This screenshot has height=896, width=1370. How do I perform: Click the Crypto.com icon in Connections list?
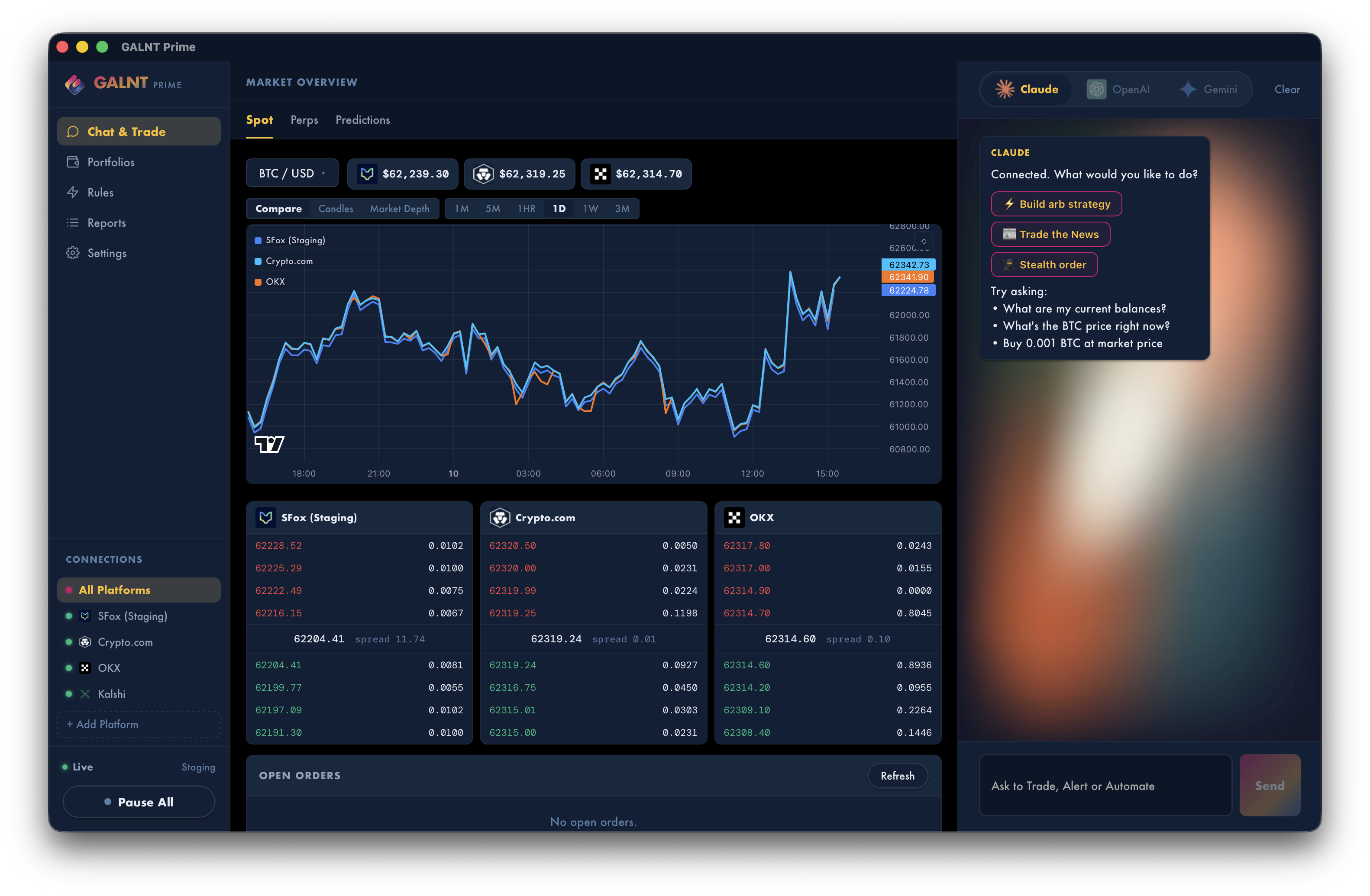coord(85,641)
